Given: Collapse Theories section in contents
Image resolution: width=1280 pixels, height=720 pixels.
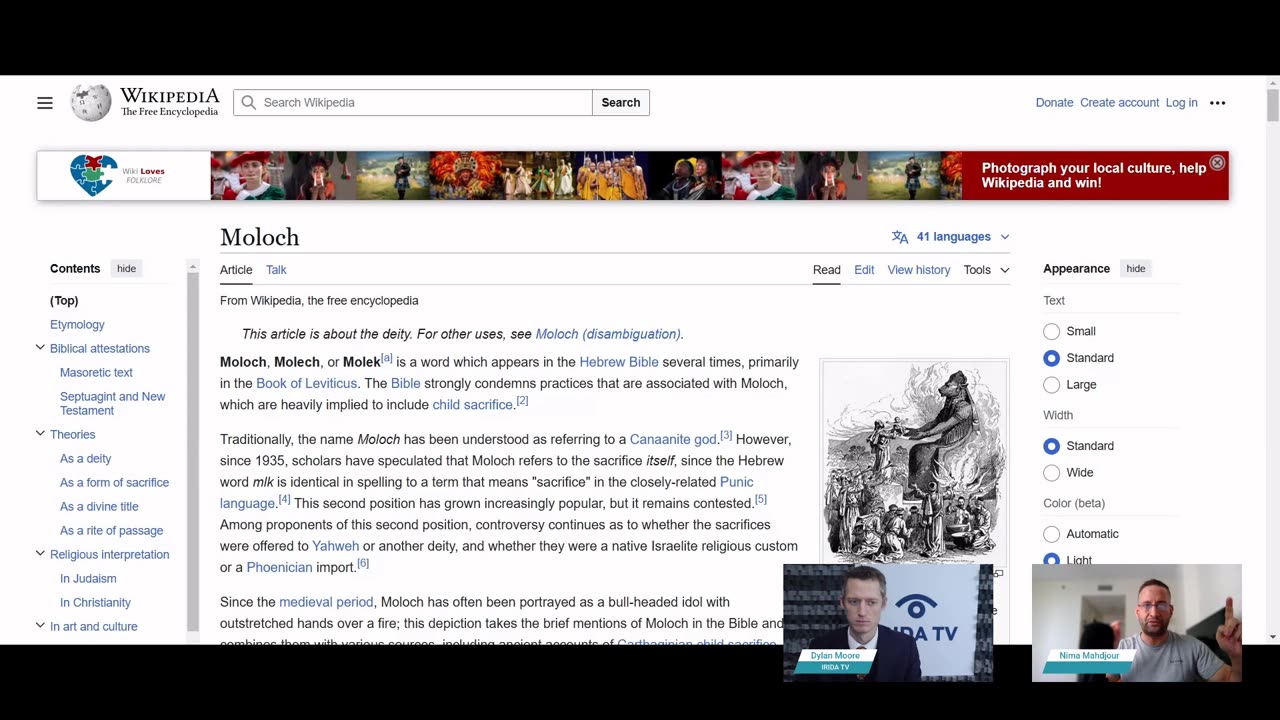Looking at the screenshot, I should coord(40,434).
